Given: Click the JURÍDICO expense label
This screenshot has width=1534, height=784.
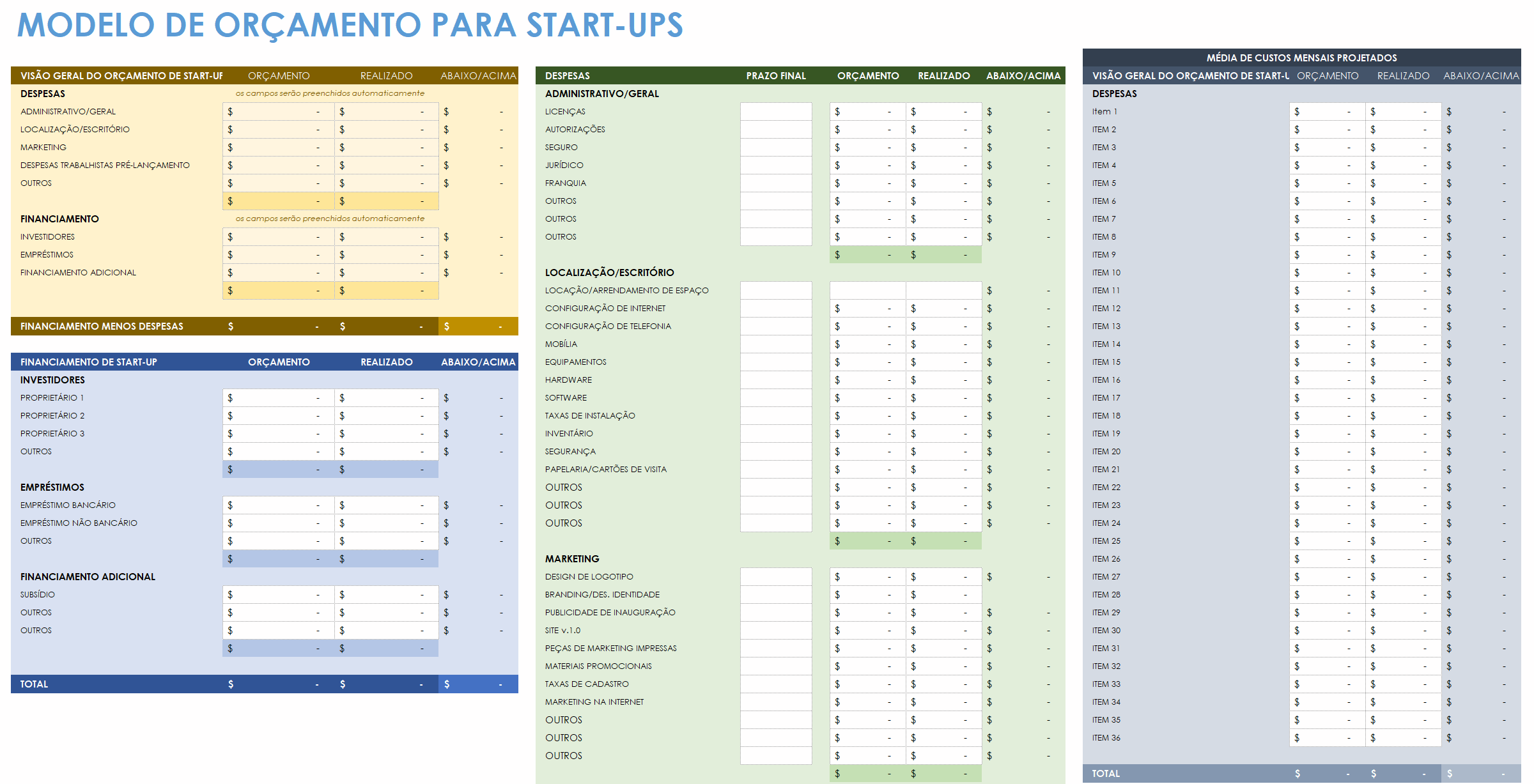Looking at the screenshot, I should point(564,165).
